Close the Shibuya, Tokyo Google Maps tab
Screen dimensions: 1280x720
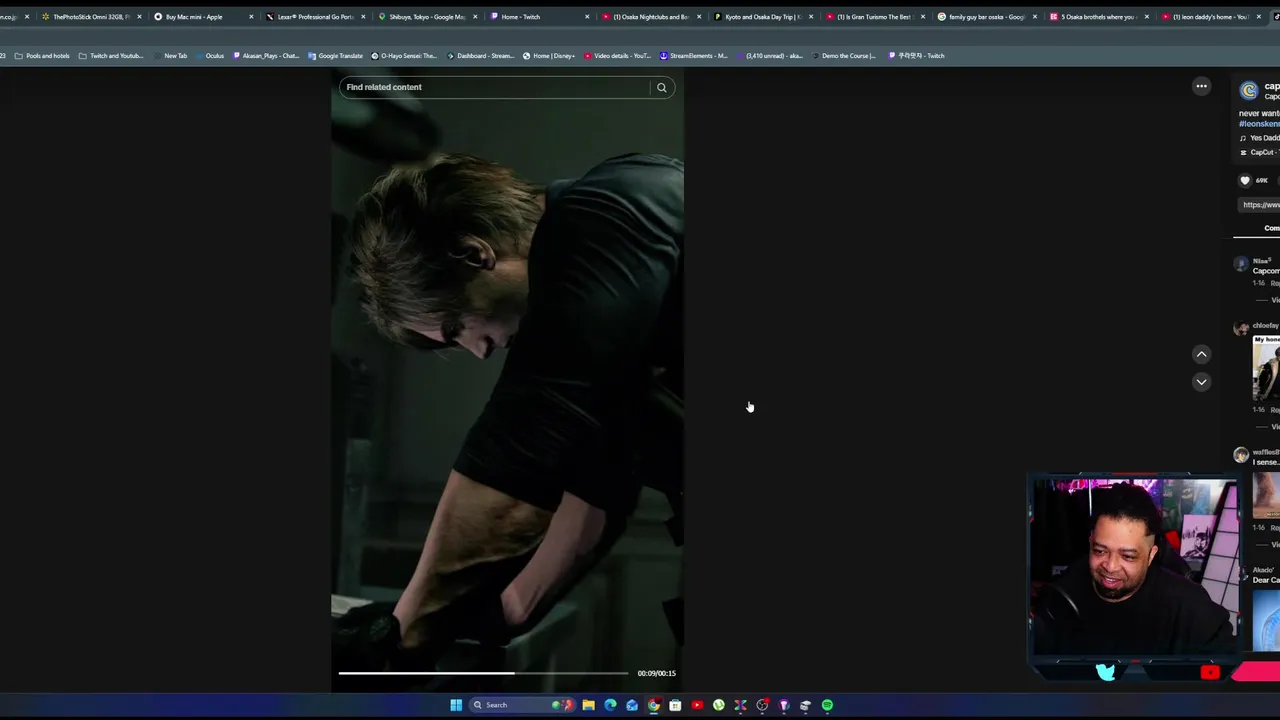(475, 17)
